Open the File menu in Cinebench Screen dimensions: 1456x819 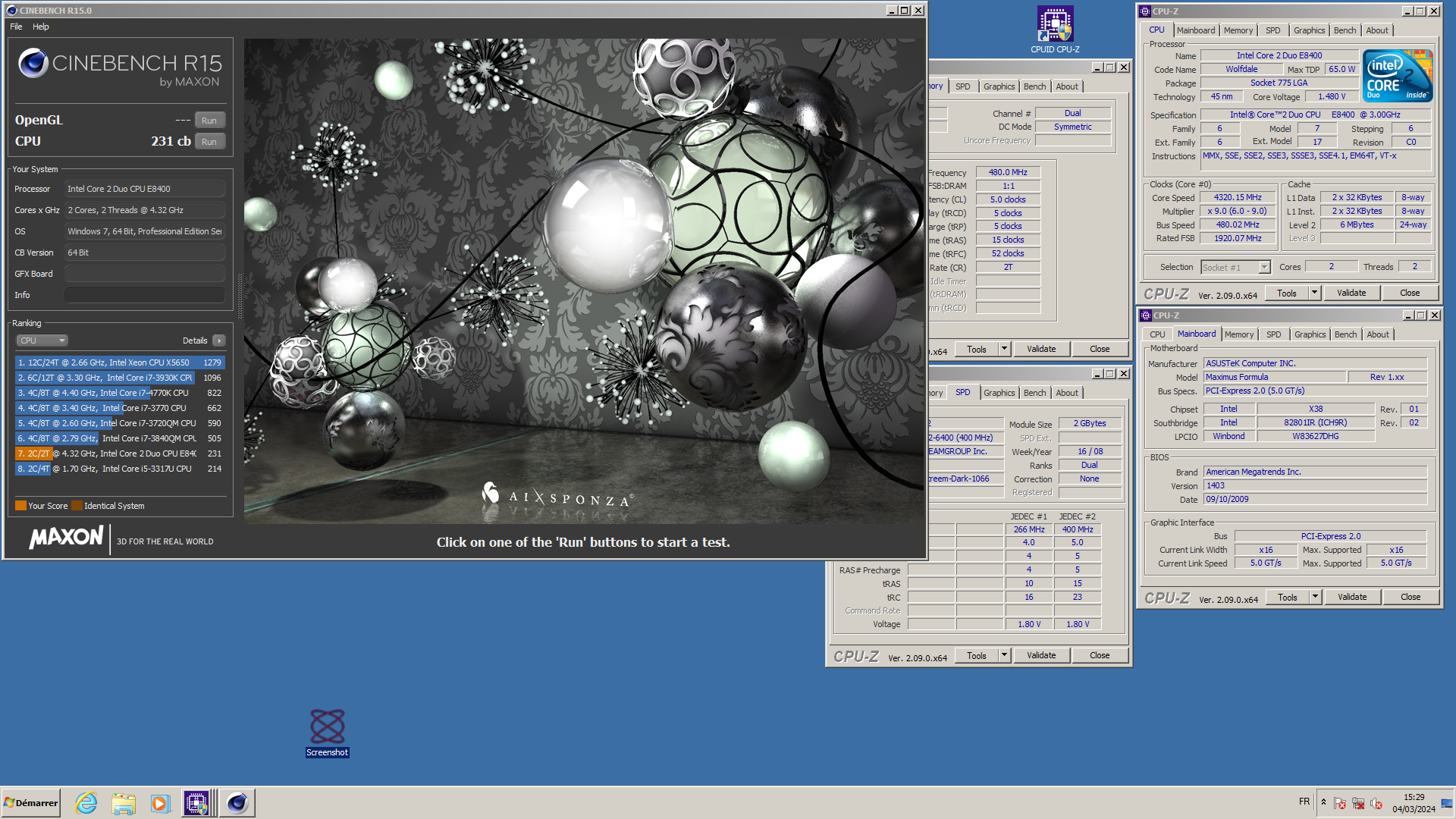point(16,27)
